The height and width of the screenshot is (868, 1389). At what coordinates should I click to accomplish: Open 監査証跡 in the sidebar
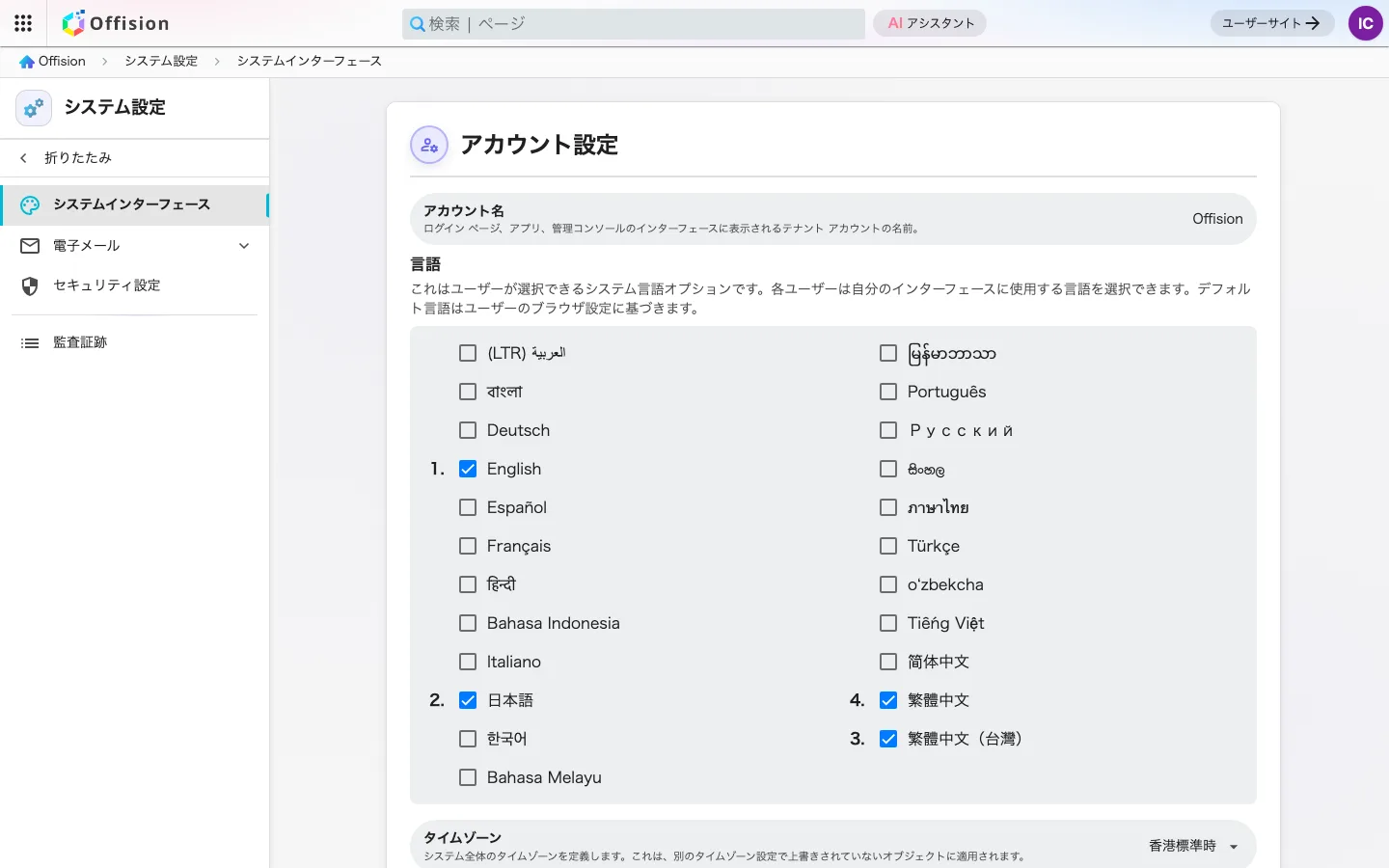tap(134, 343)
